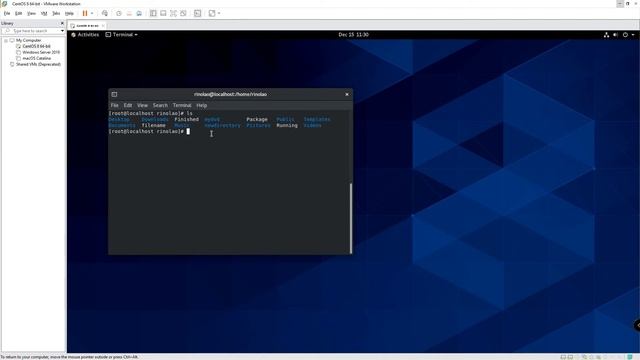Enter full screen mode via toolbar

point(173,13)
